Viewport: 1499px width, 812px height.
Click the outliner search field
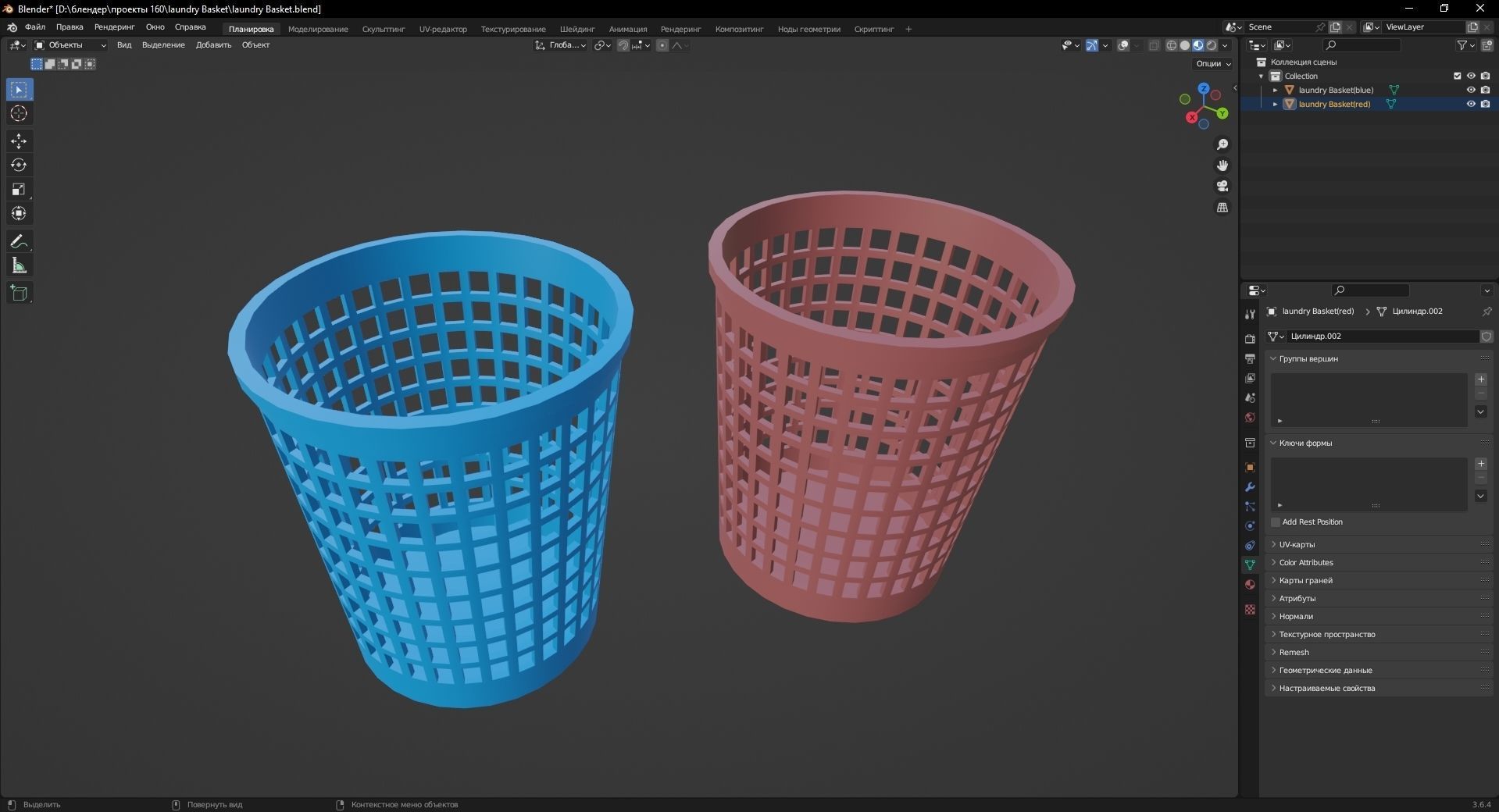(x=1362, y=45)
